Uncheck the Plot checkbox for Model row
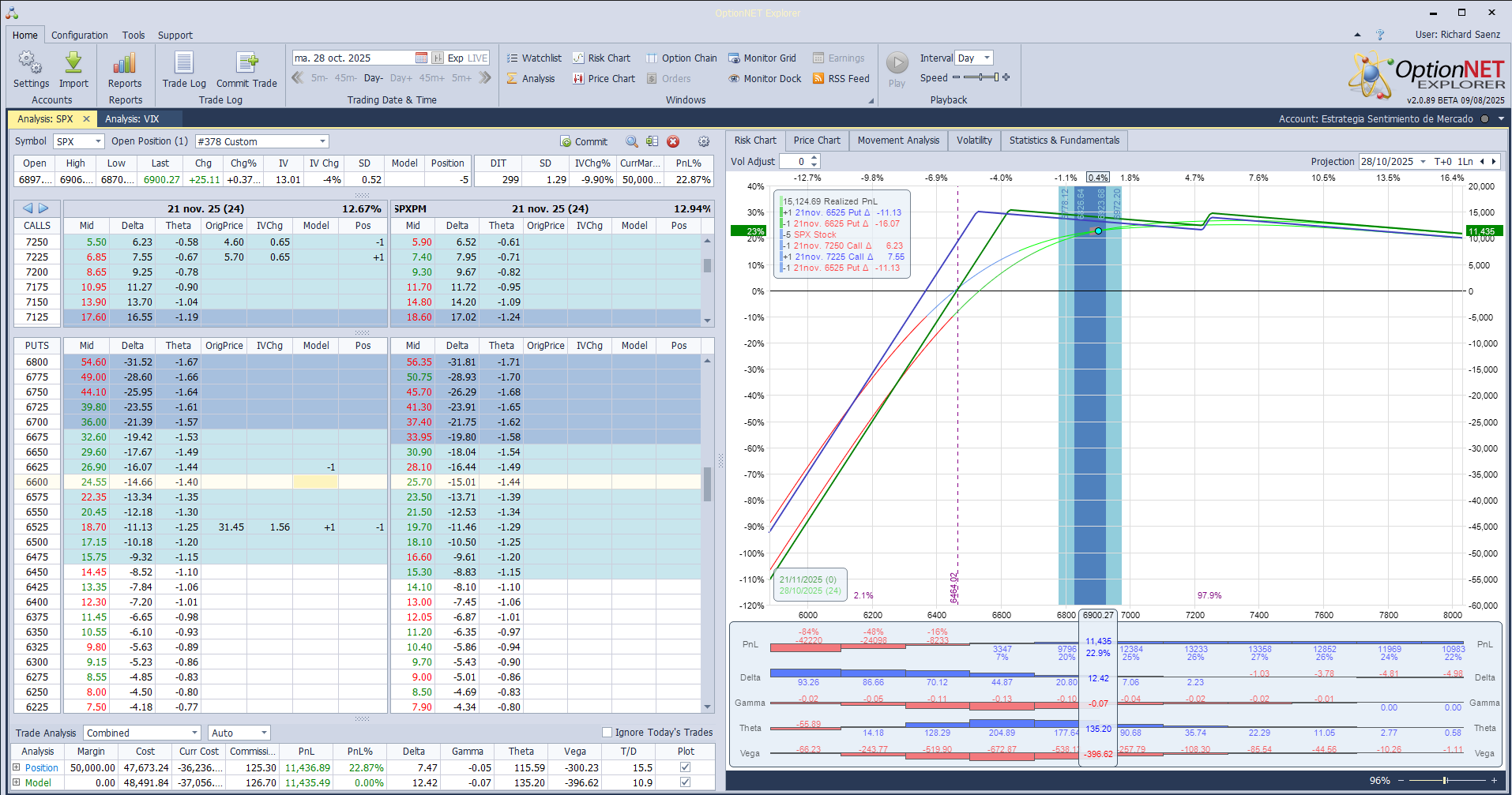 [685, 782]
